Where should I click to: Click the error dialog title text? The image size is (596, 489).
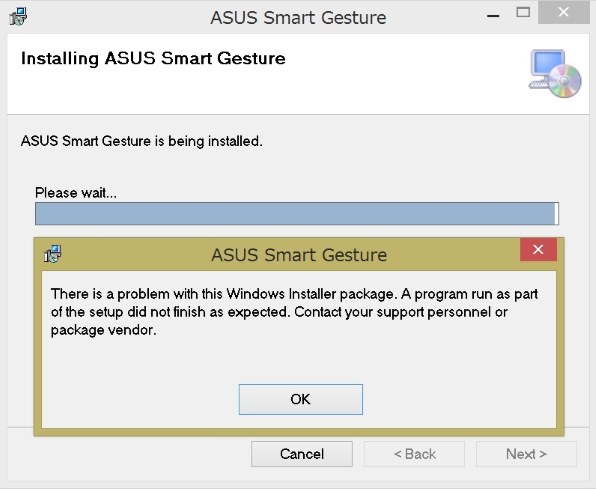coord(299,255)
